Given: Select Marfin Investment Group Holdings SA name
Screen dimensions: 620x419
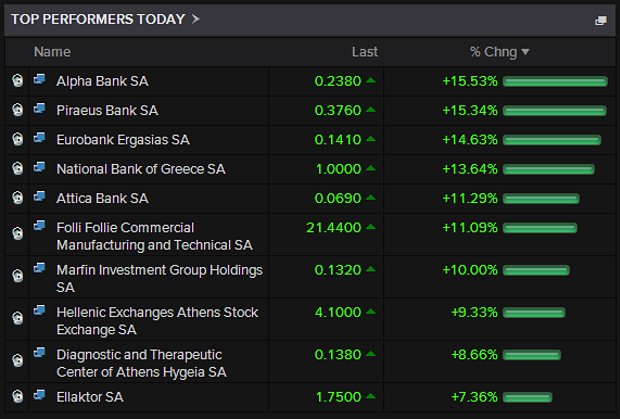Looking at the screenshot, I should click(159, 278).
